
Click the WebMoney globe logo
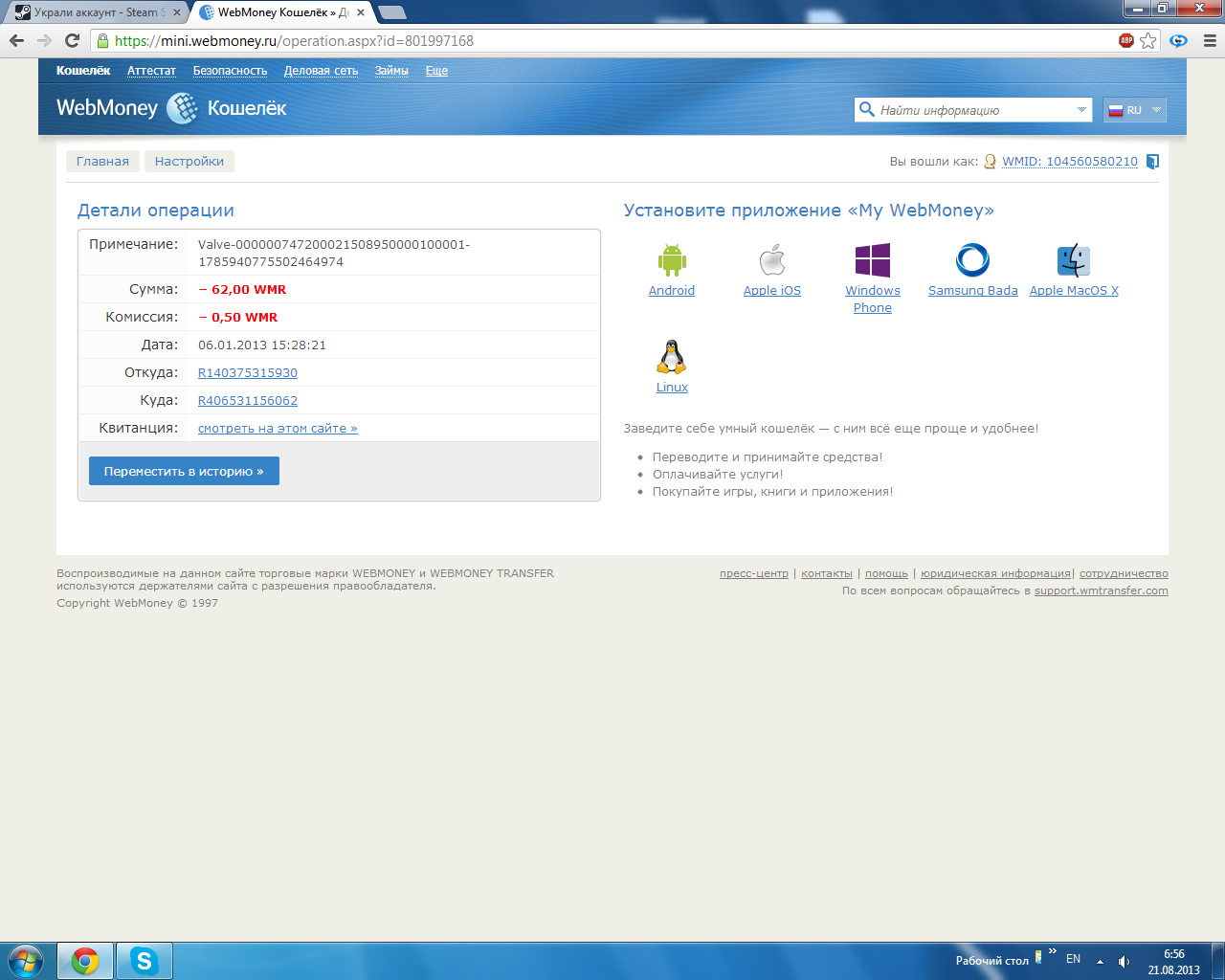click(183, 108)
